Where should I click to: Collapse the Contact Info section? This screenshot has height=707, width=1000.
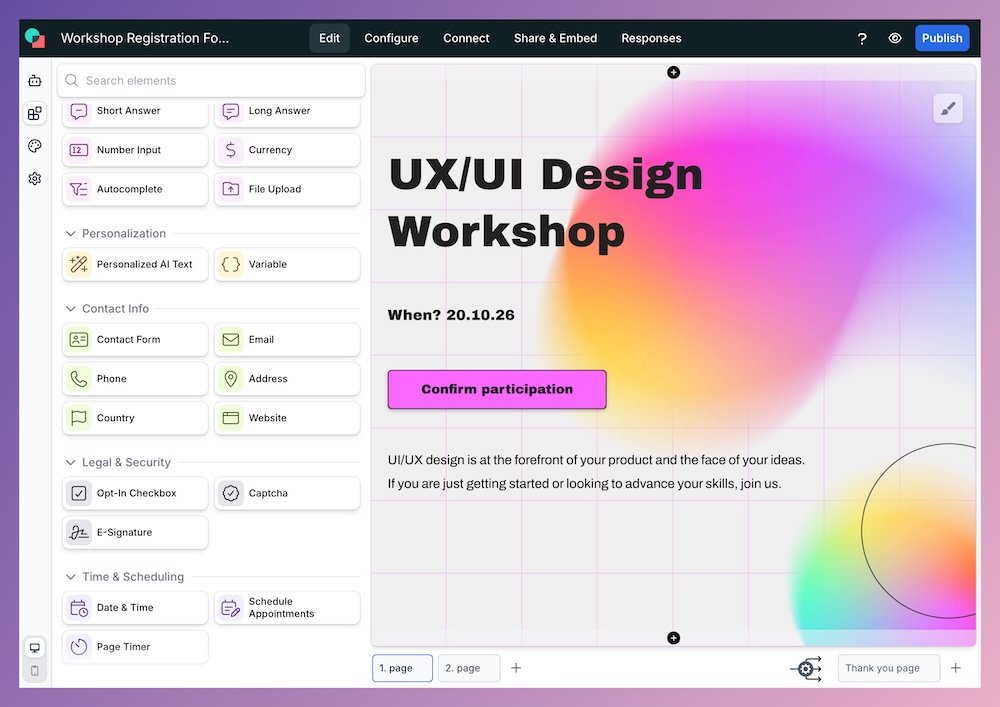pyautogui.click(x=70, y=308)
